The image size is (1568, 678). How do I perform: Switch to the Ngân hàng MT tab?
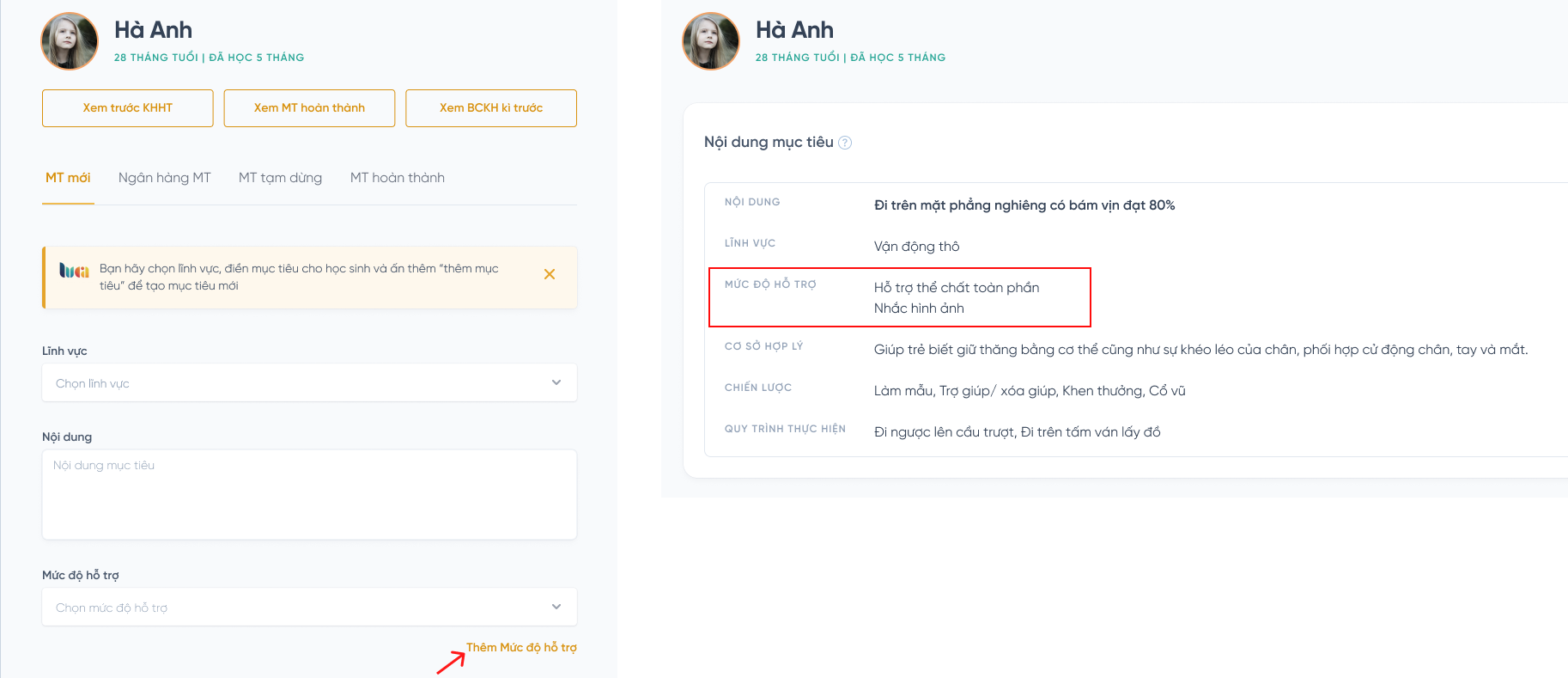point(165,178)
